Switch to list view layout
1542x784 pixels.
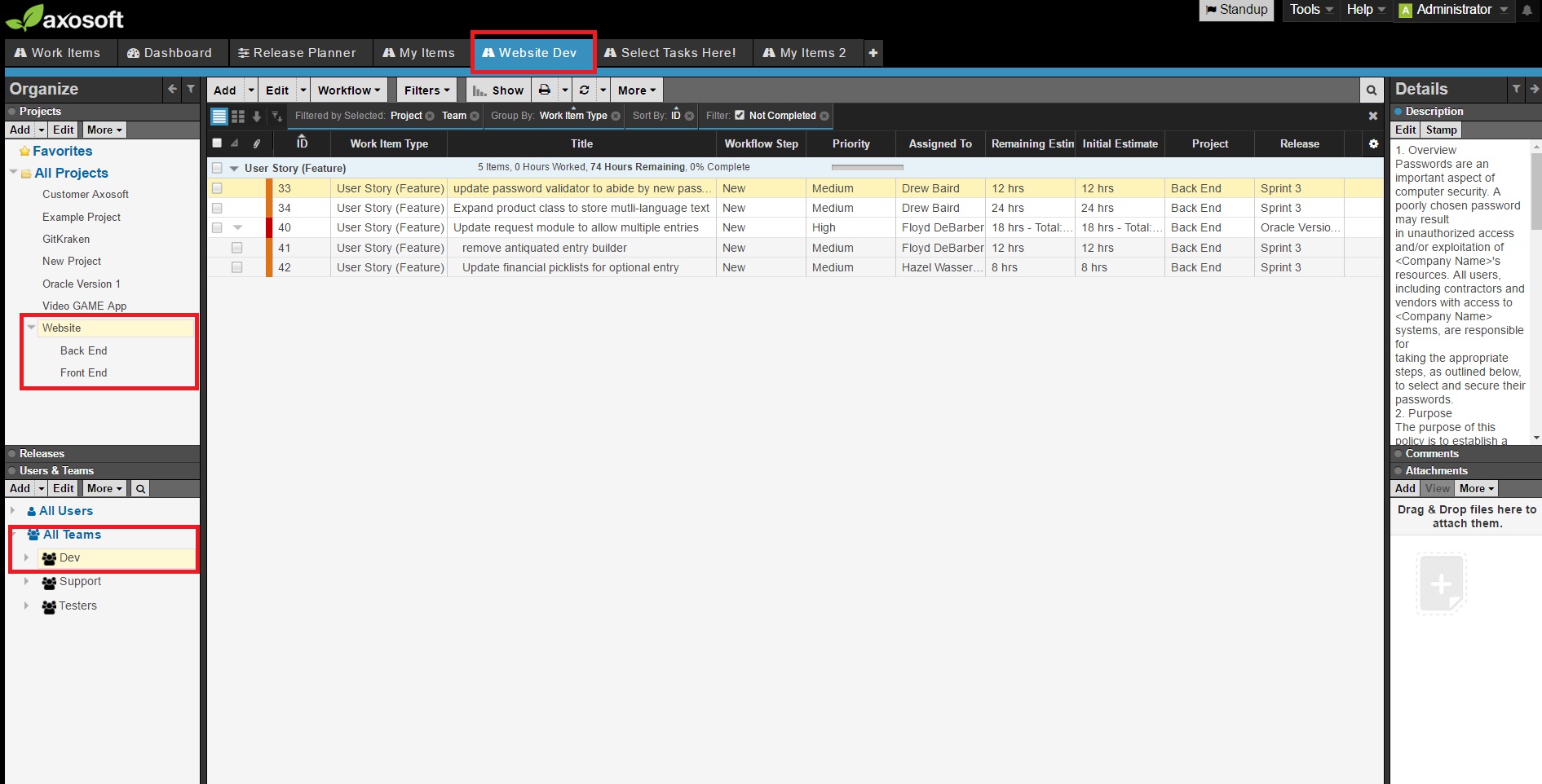tap(219, 117)
